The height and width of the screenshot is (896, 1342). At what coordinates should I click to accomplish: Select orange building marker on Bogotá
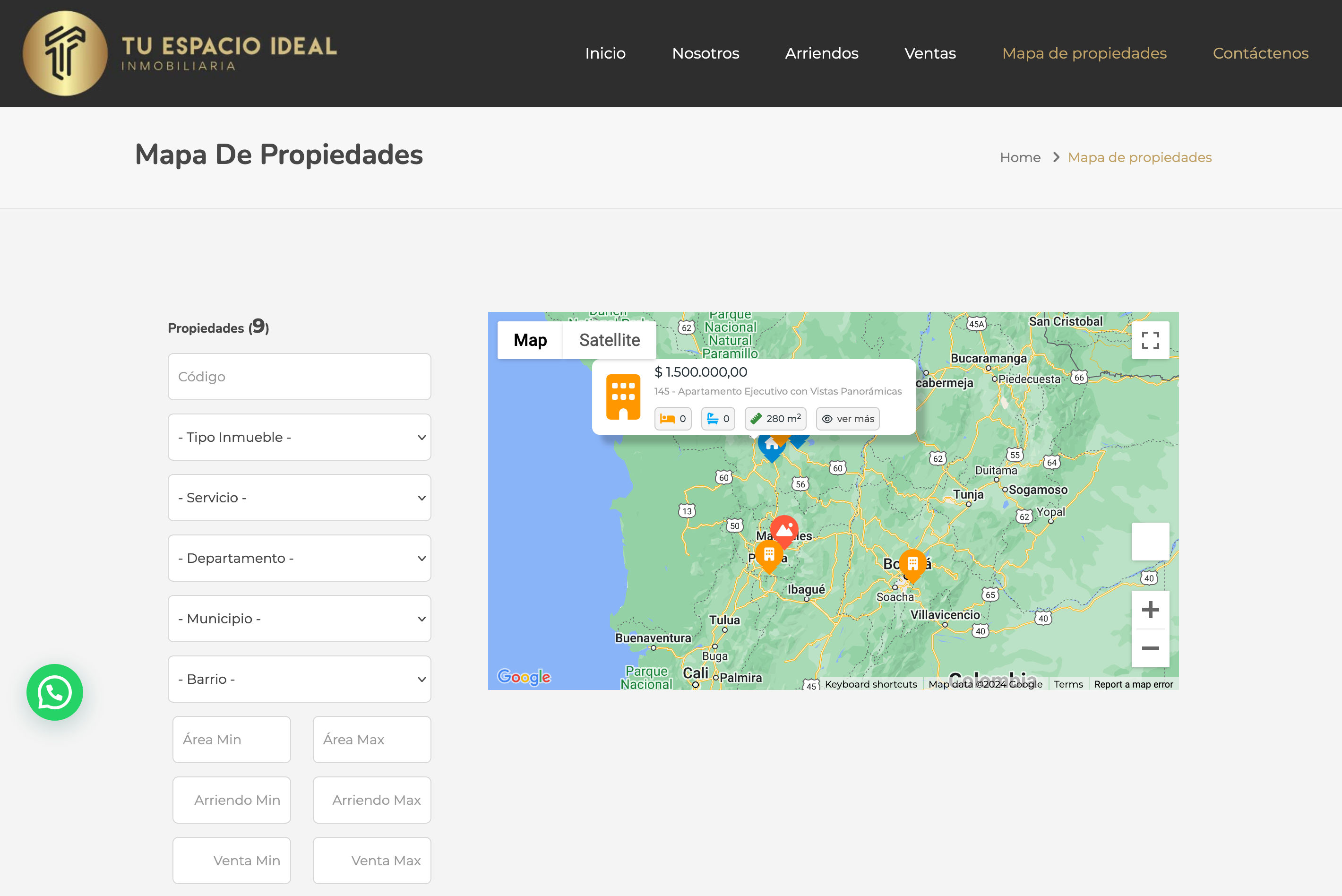(x=912, y=564)
